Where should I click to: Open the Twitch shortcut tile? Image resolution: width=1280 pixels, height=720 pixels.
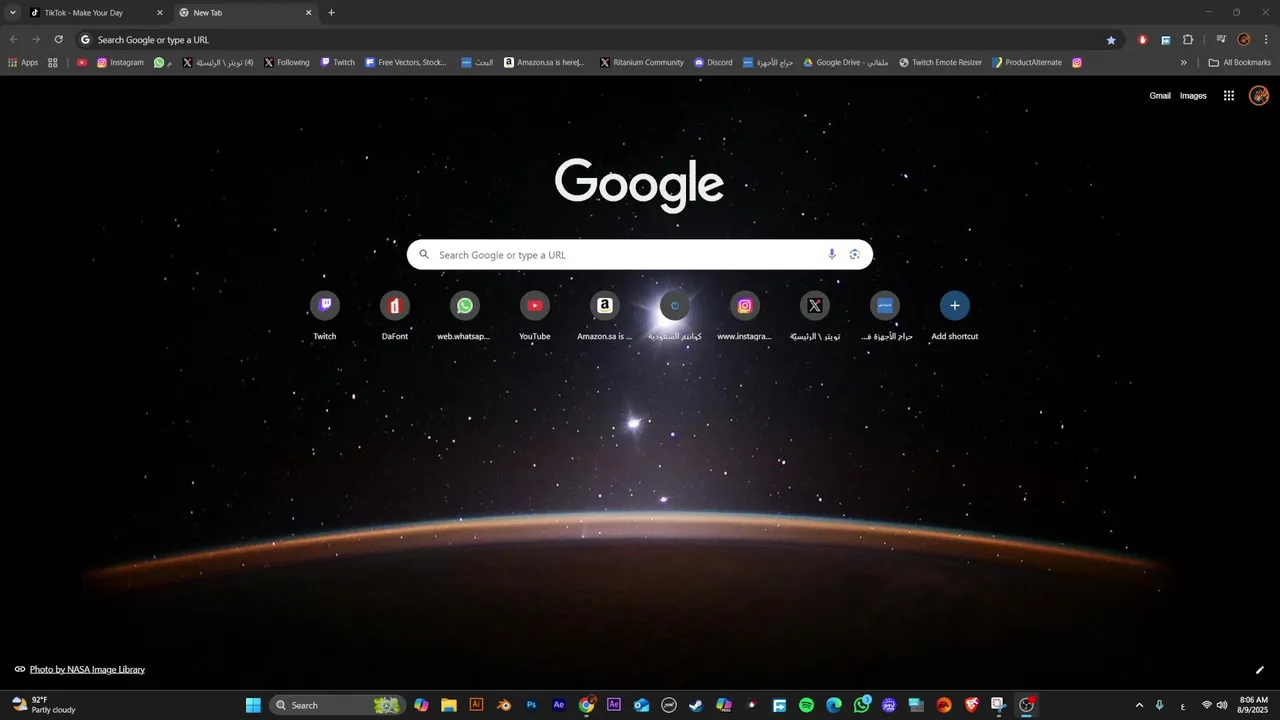(325, 316)
